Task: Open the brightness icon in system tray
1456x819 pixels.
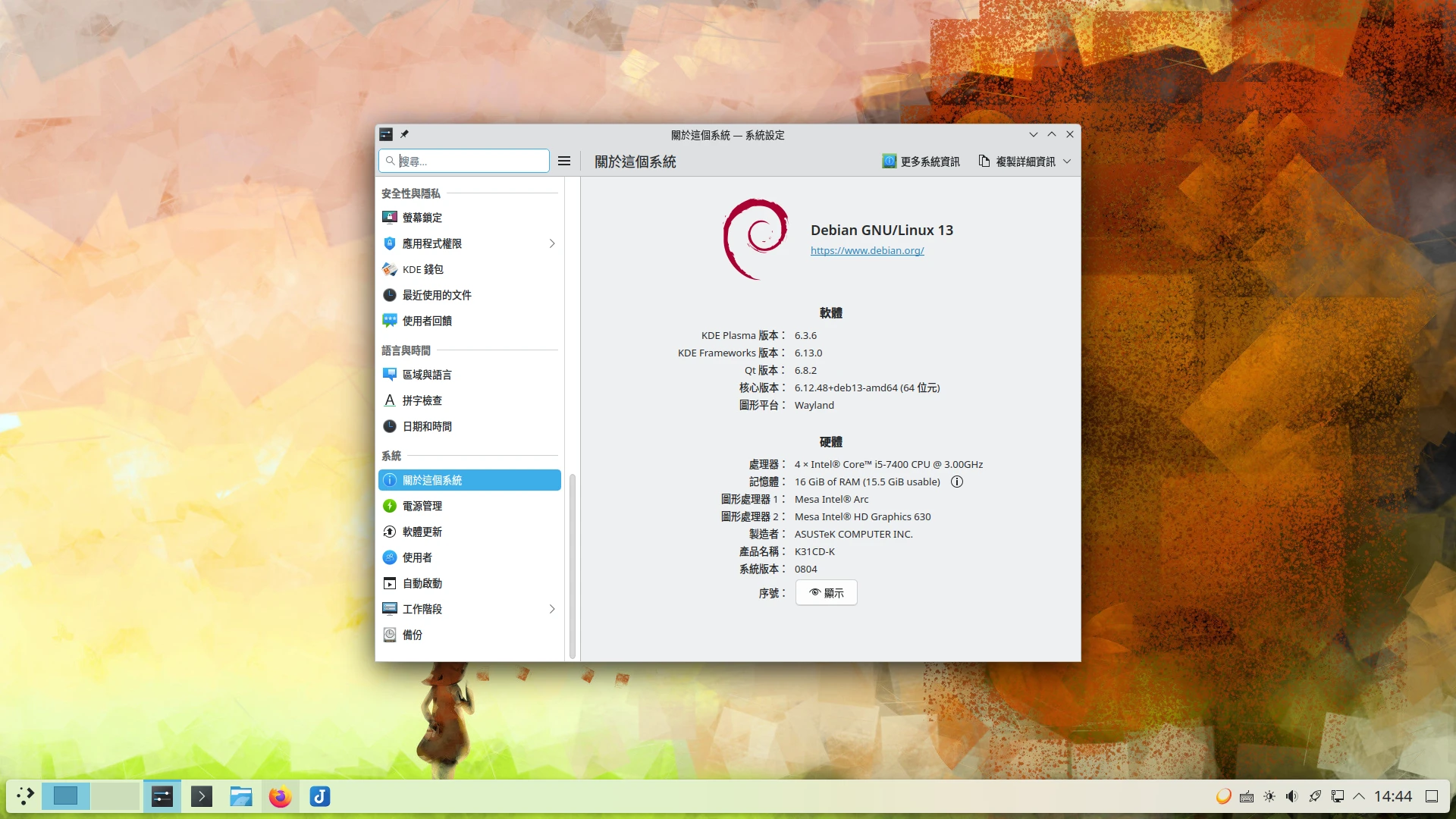Action: pos(1269,796)
